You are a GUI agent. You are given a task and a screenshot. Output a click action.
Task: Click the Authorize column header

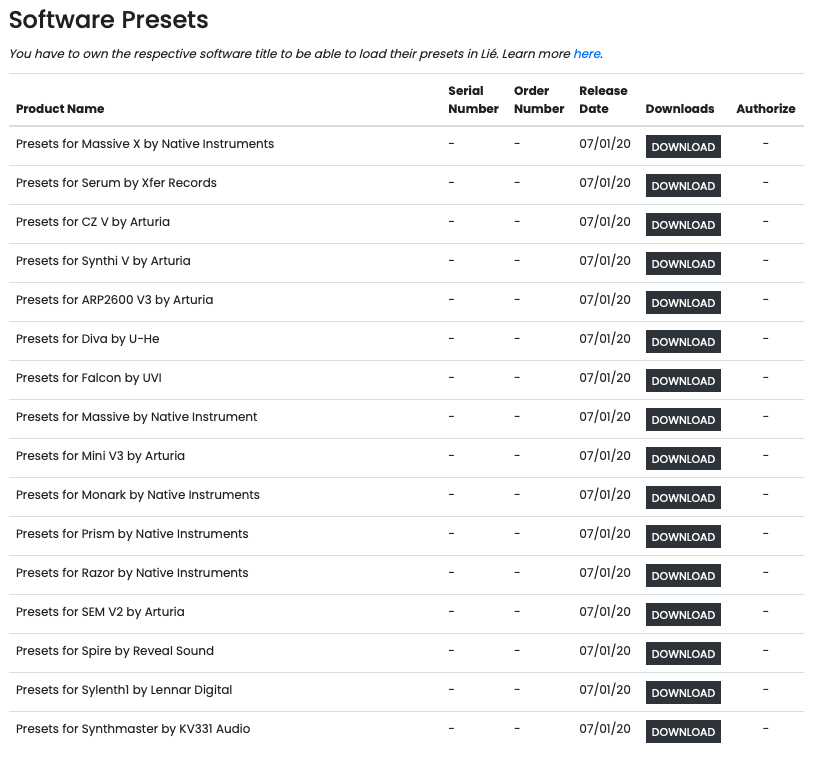[x=766, y=109]
